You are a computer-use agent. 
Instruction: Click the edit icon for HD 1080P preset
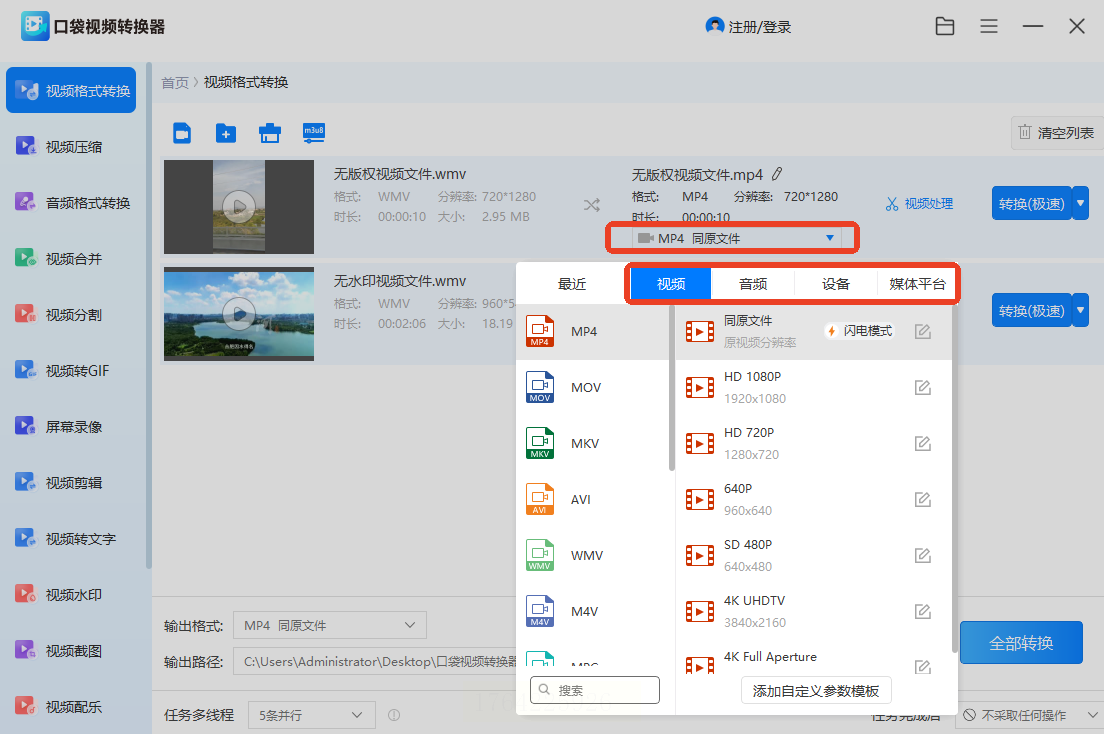[x=923, y=387]
